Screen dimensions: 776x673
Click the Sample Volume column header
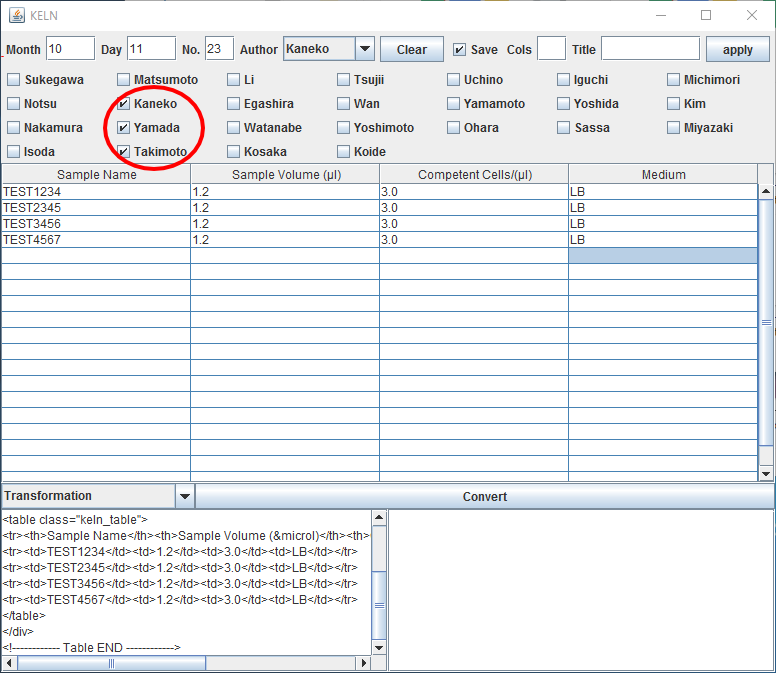click(286, 174)
